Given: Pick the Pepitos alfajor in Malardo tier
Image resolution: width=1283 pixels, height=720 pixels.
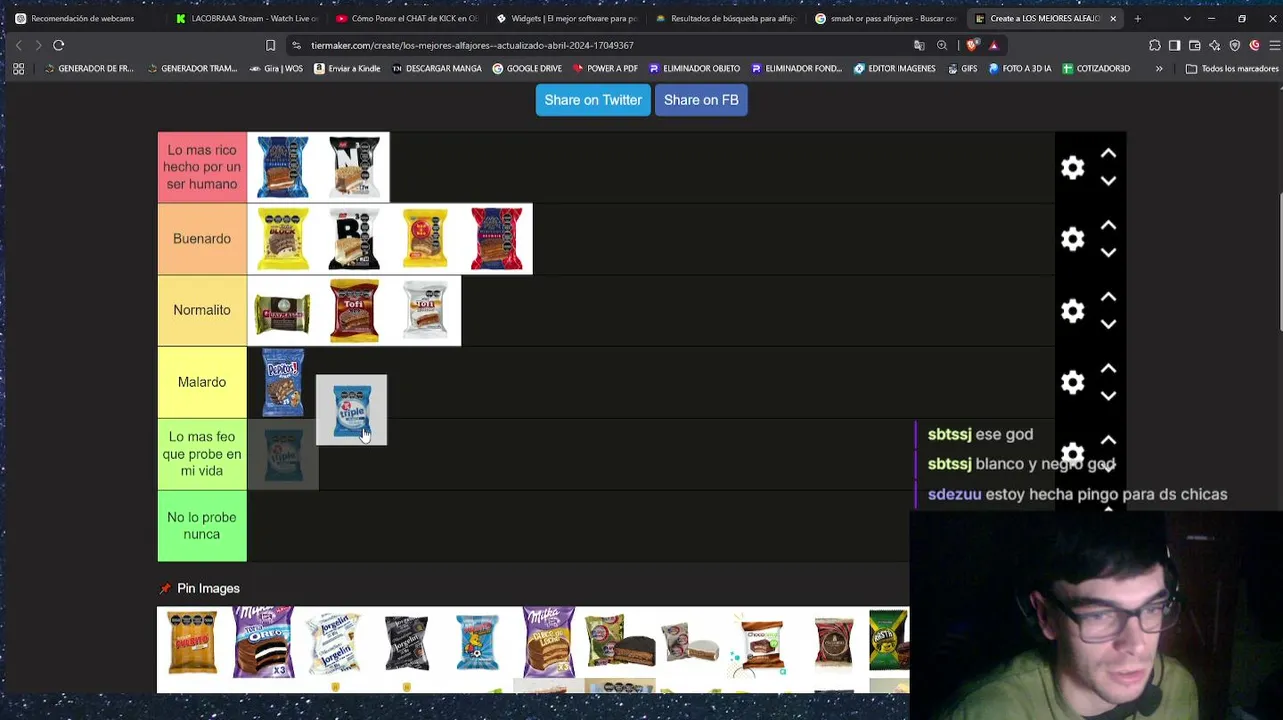Looking at the screenshot, I should click(x=283, y=382).
